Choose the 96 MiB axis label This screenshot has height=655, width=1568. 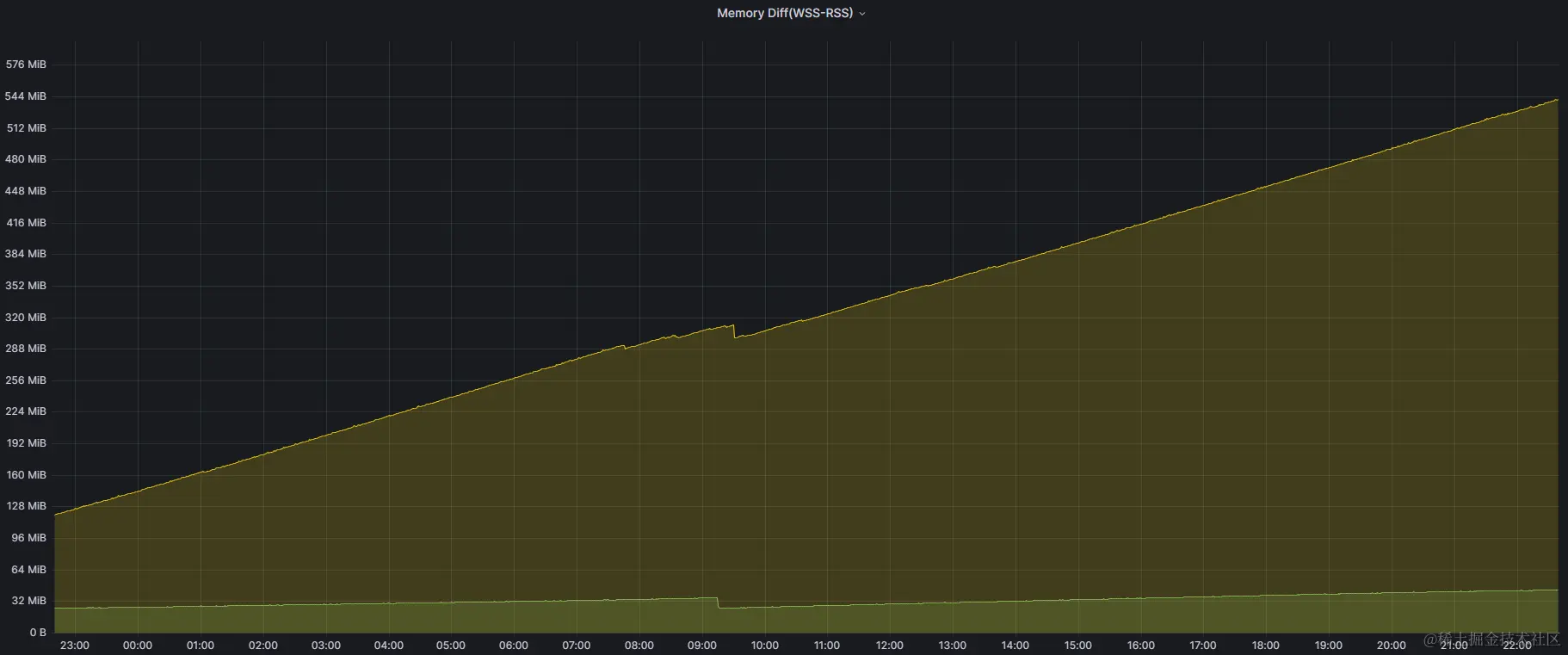(28, 538)
